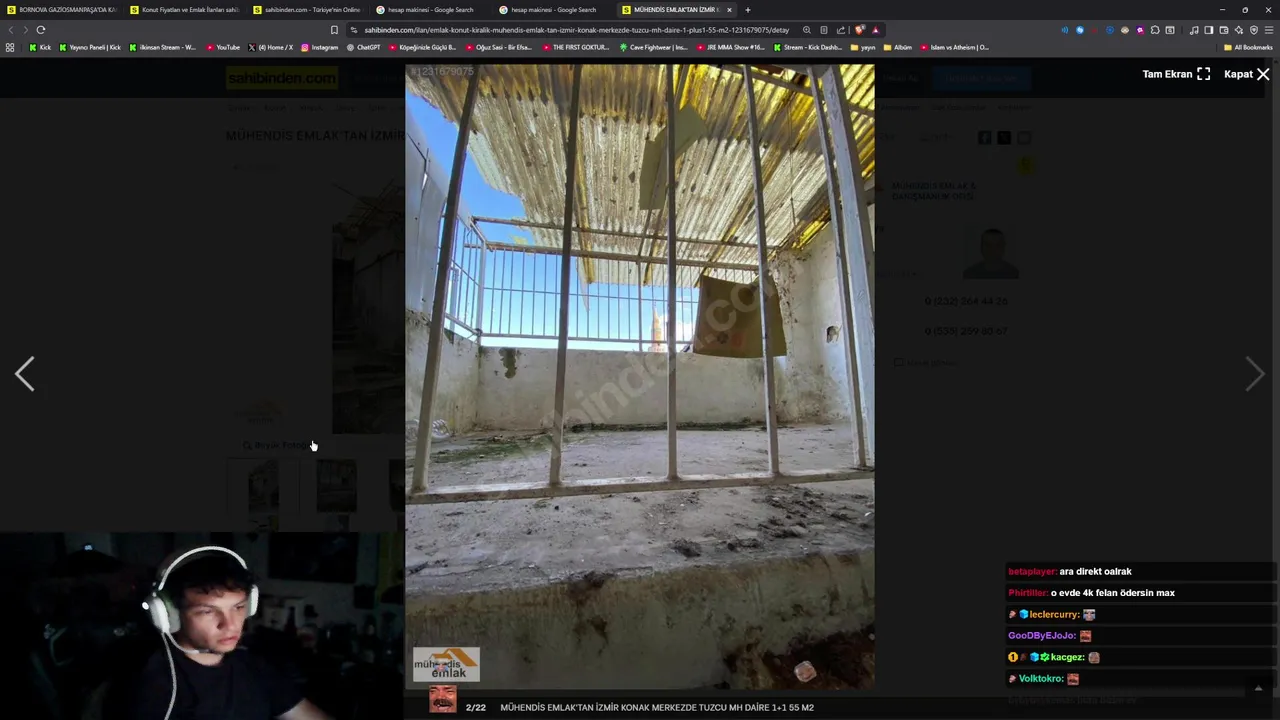Click the '2/22' photo counter
The width and height of the screenshot is (1280, 720).
point(476,707)
